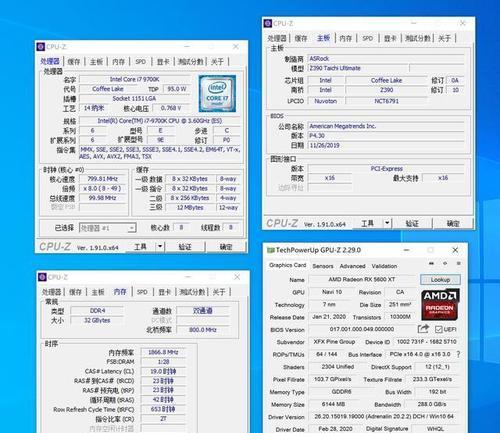Expand tools arrow in mainboard CPU-Z window
The image size is (500, 433).
point(387,223)
